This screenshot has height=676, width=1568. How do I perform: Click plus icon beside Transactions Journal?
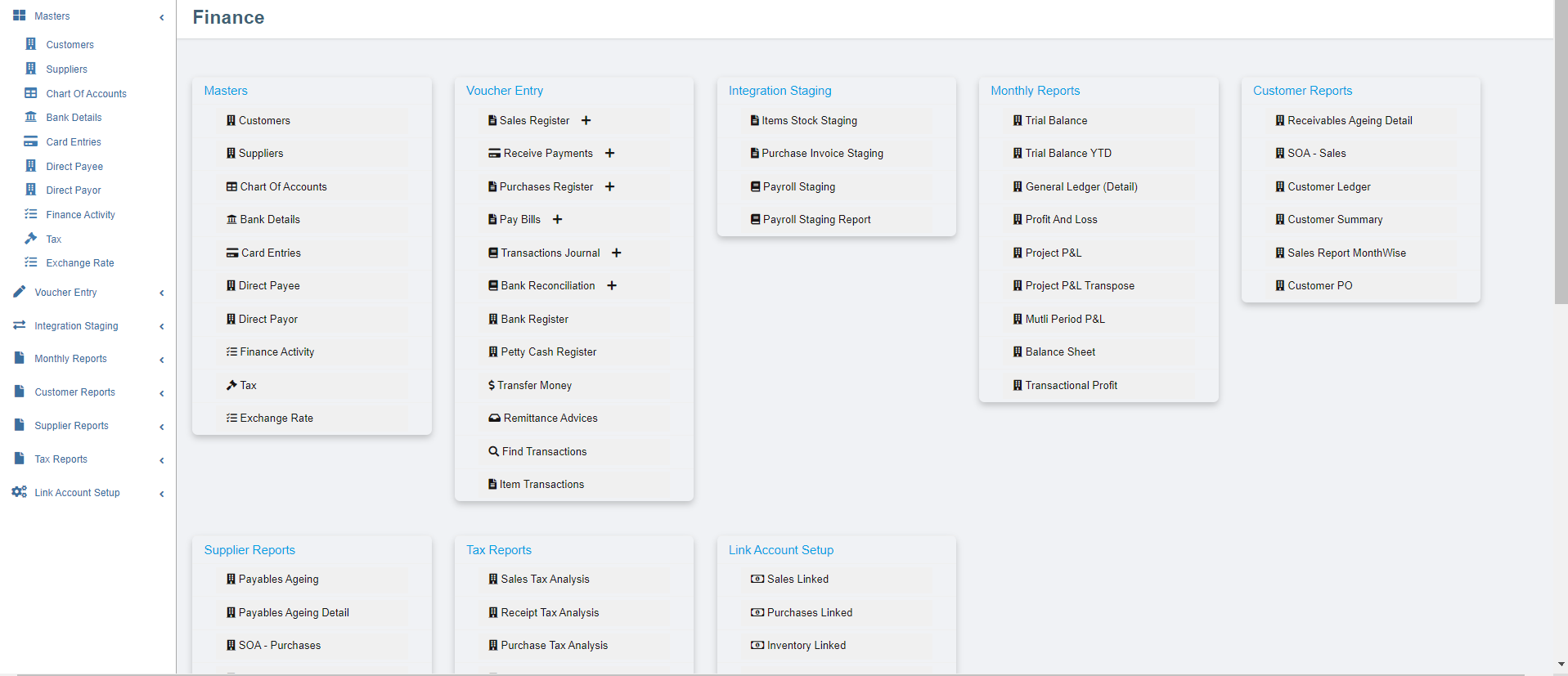pyautogui.click(x=617, y=253)
